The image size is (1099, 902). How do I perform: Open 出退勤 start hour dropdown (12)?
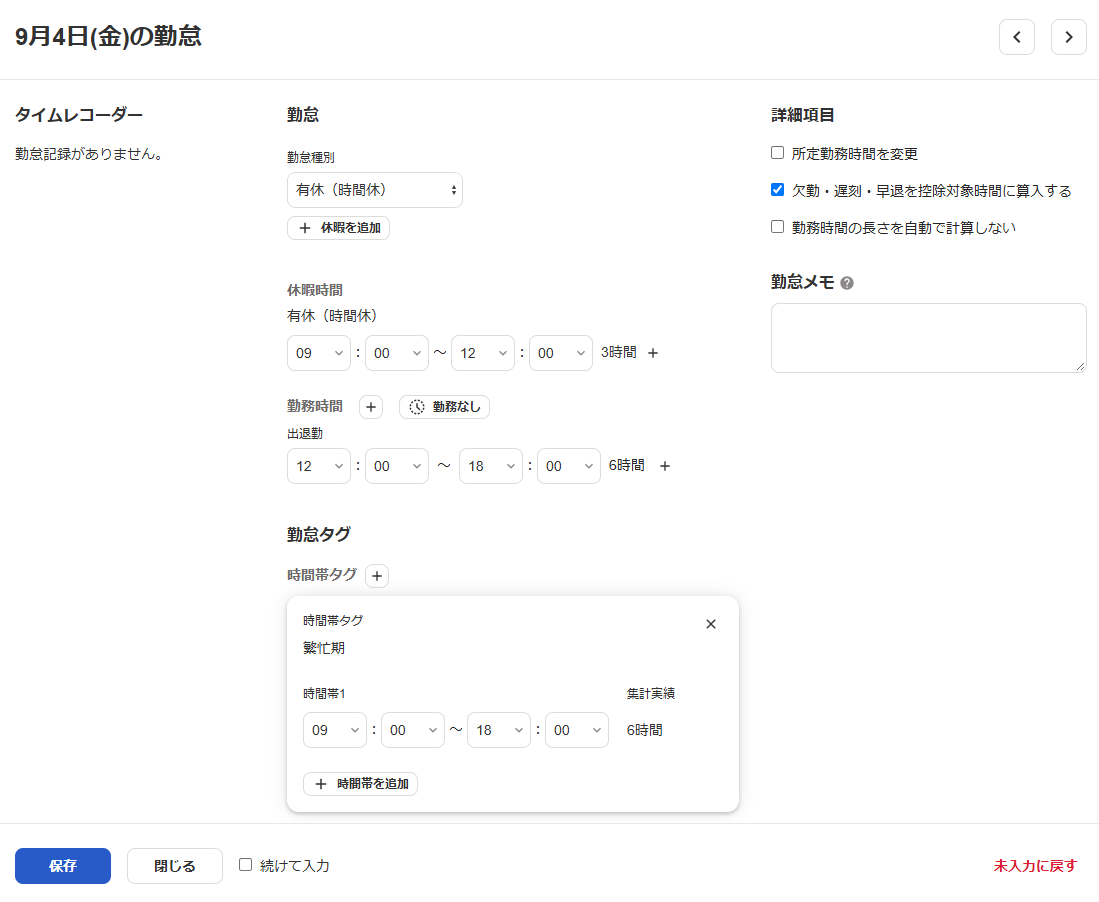pyautogui.click(x=319, y=466)
